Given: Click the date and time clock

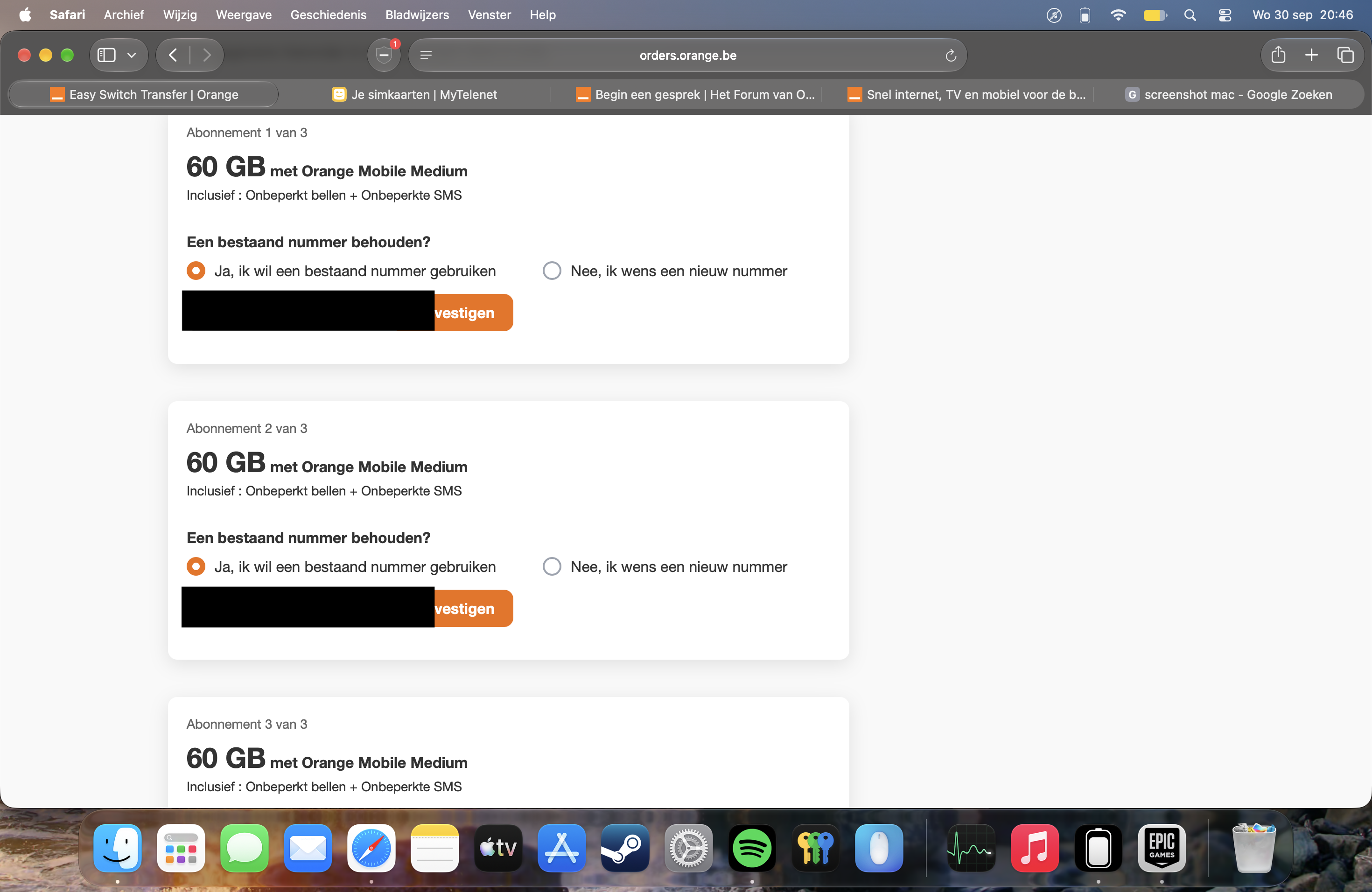Looking at the screenshot, I should click(x=1302, y=15).
